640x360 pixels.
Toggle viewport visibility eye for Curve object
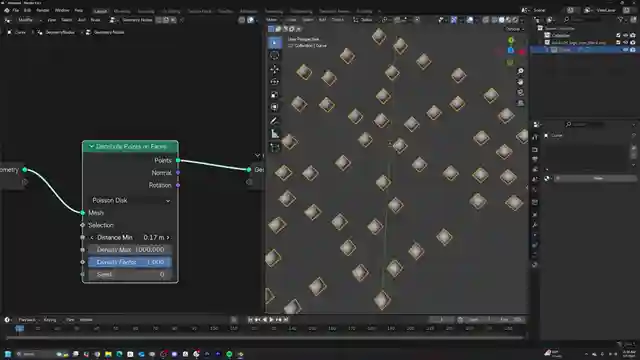pyautogui.click(x=625, y=50)
